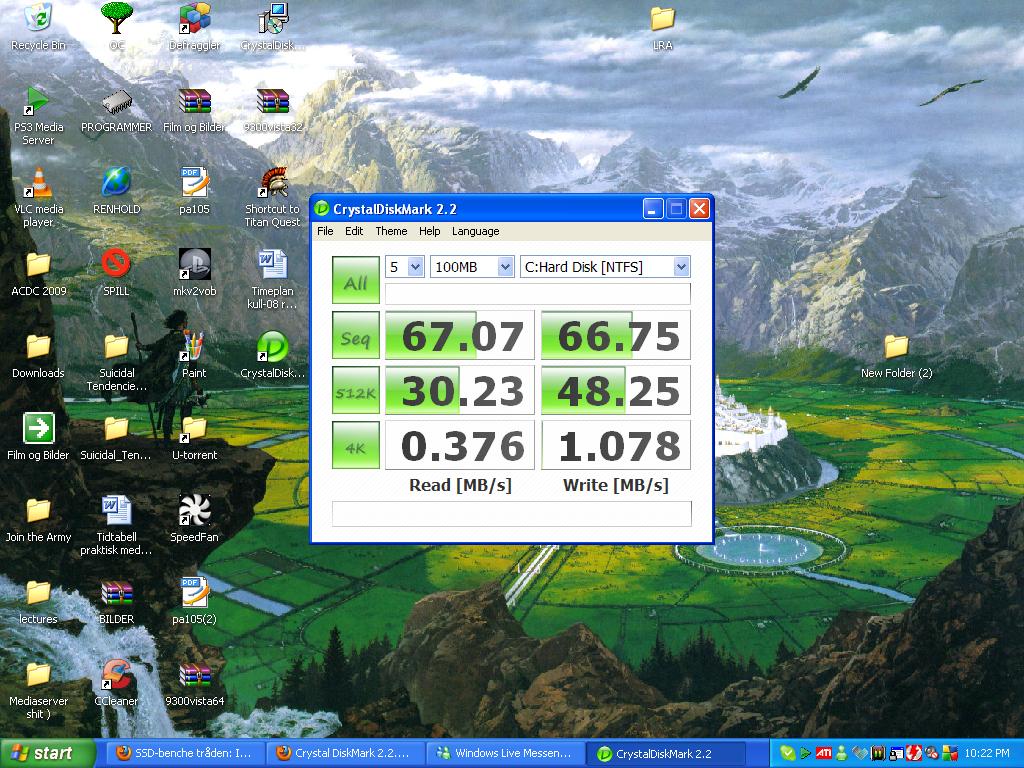Screen dimensions: 1024x768
Task: Run all benchmarks with the All button
Action: (x=356, y=280)
